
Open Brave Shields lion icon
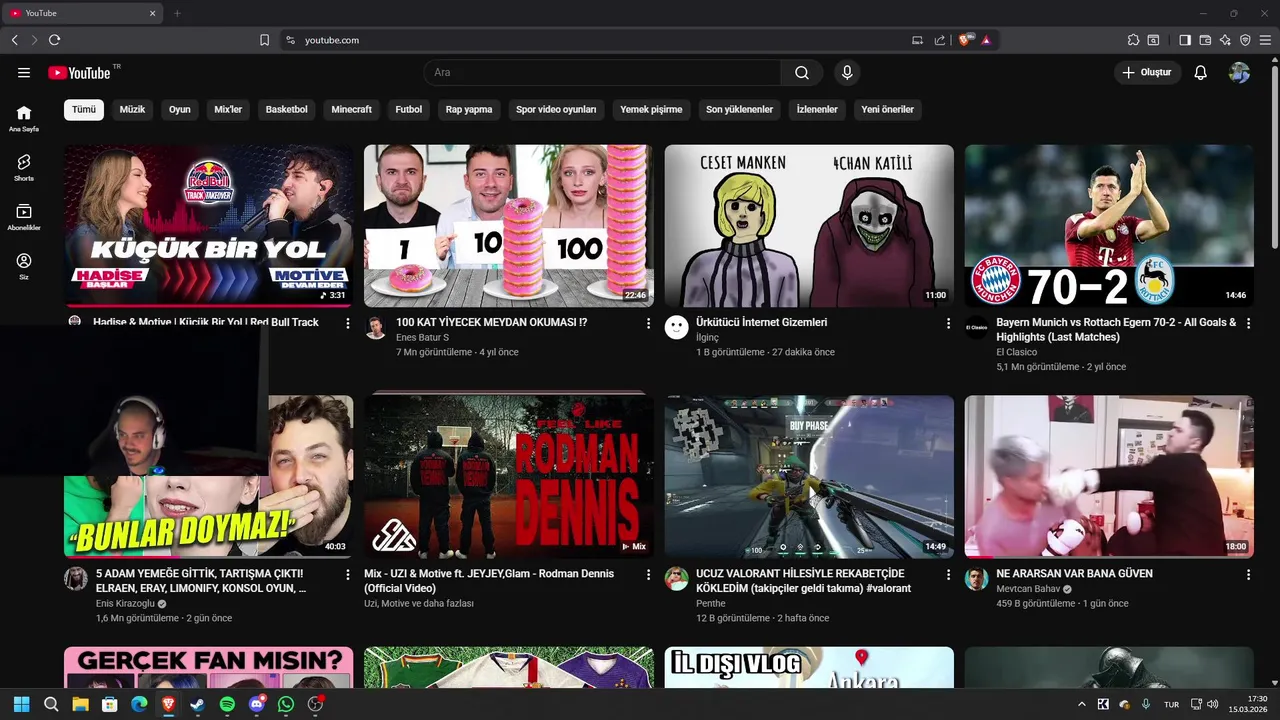coord(965,40)
